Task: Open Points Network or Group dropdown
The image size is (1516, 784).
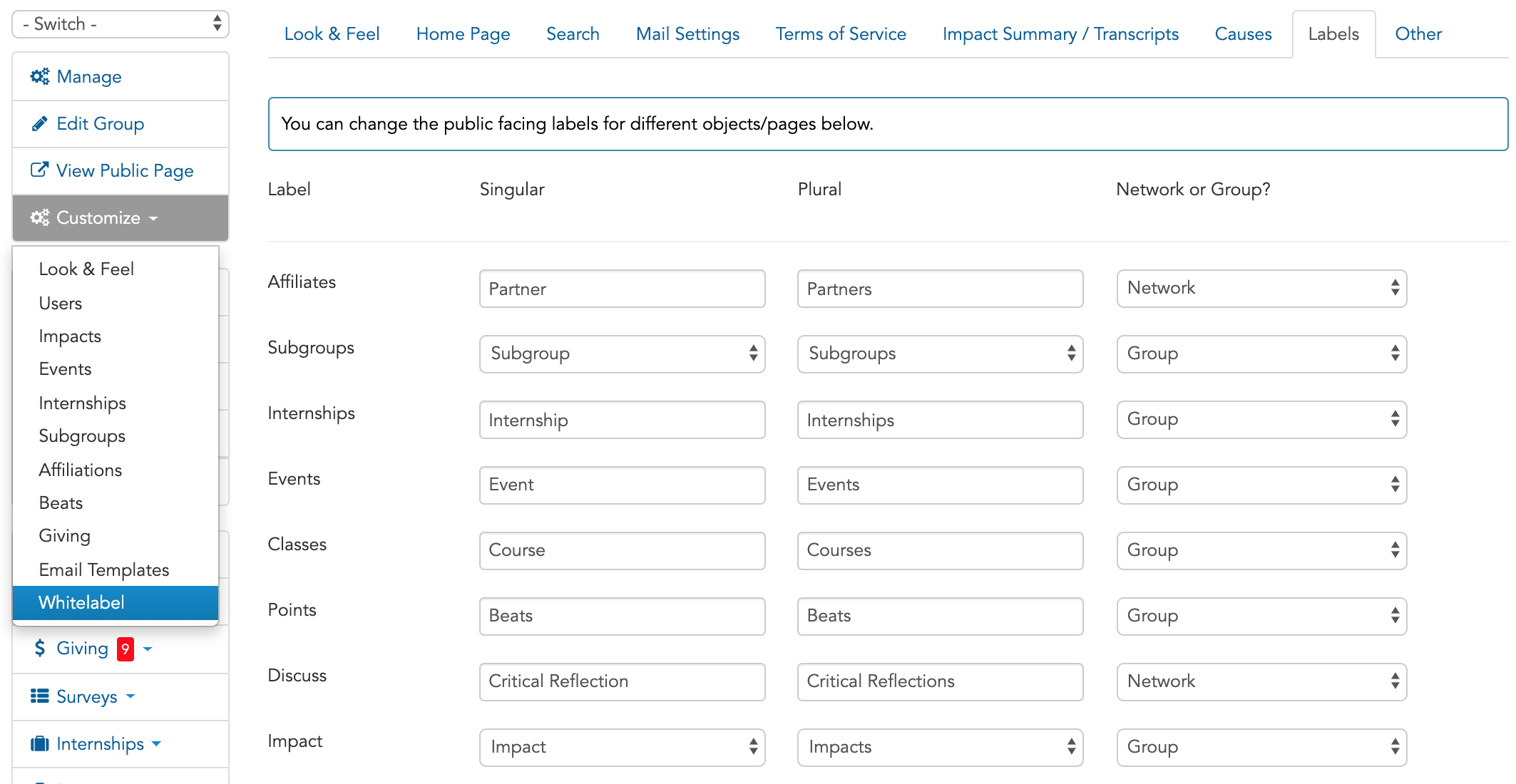Action: click(x=1261, y=616)
